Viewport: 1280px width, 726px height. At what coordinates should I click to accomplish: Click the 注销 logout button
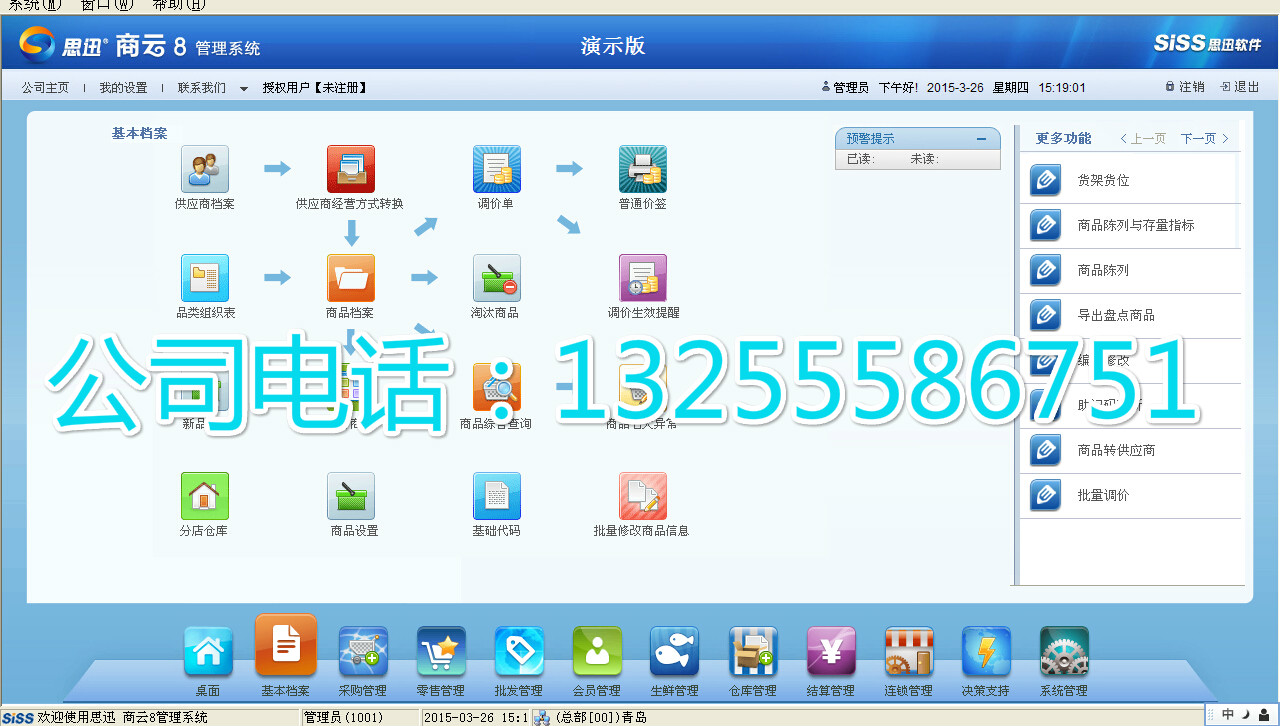(1185, 87)
